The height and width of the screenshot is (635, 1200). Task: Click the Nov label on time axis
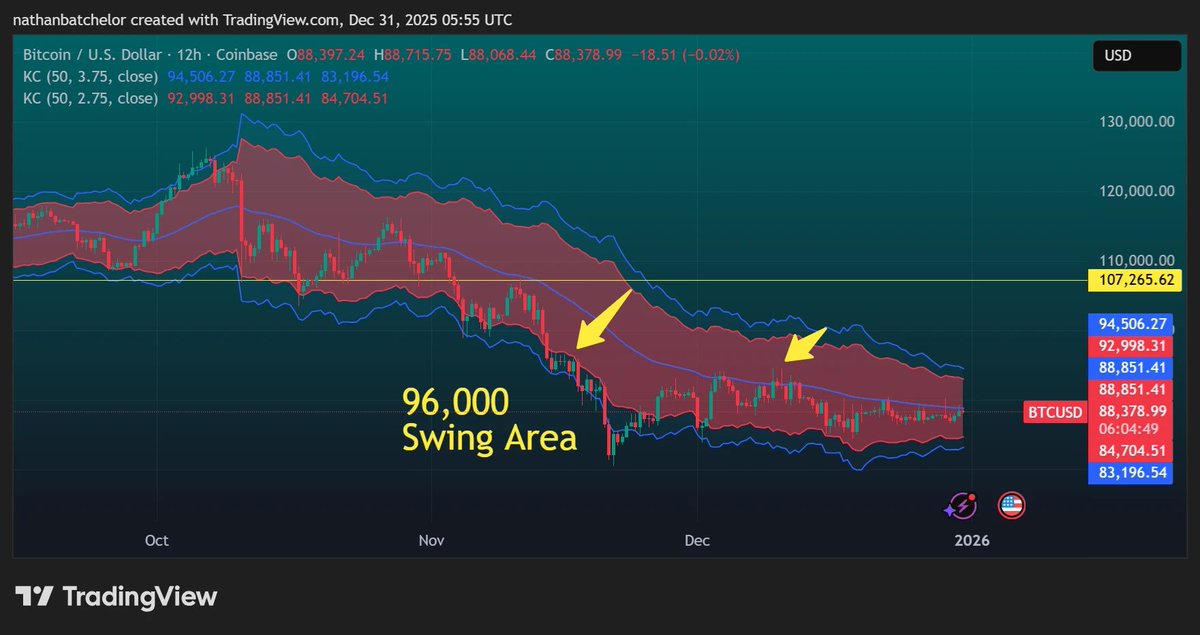point(431,540)
